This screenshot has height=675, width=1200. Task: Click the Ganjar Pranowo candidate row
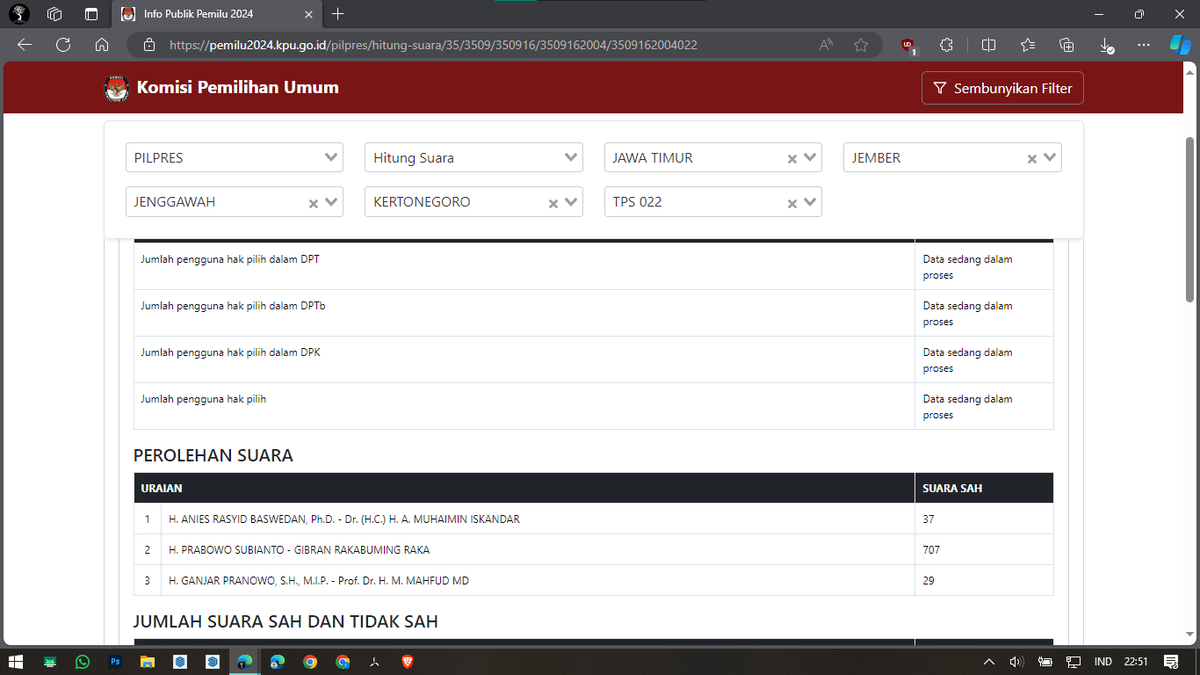[x=593, y=580]
